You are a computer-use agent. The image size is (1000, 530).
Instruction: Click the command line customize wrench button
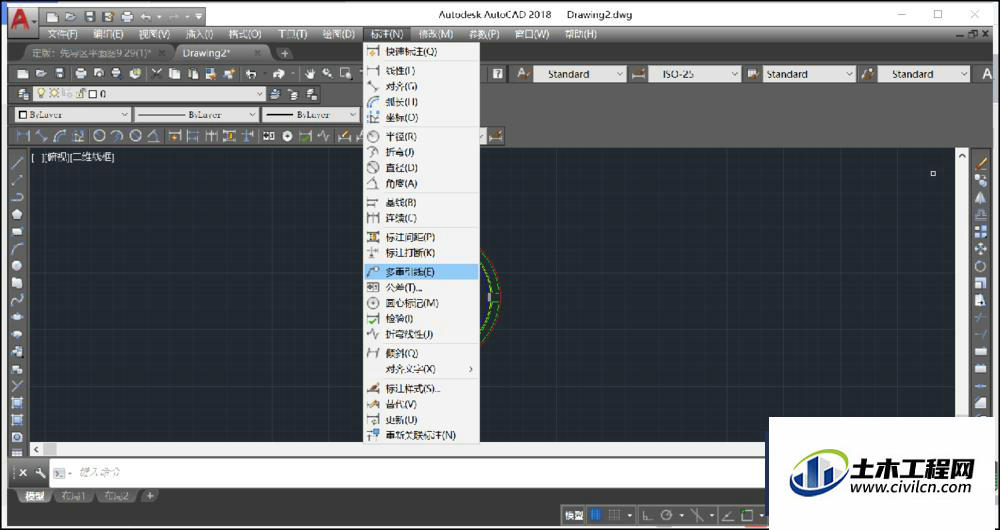click(x=40, y=473)
